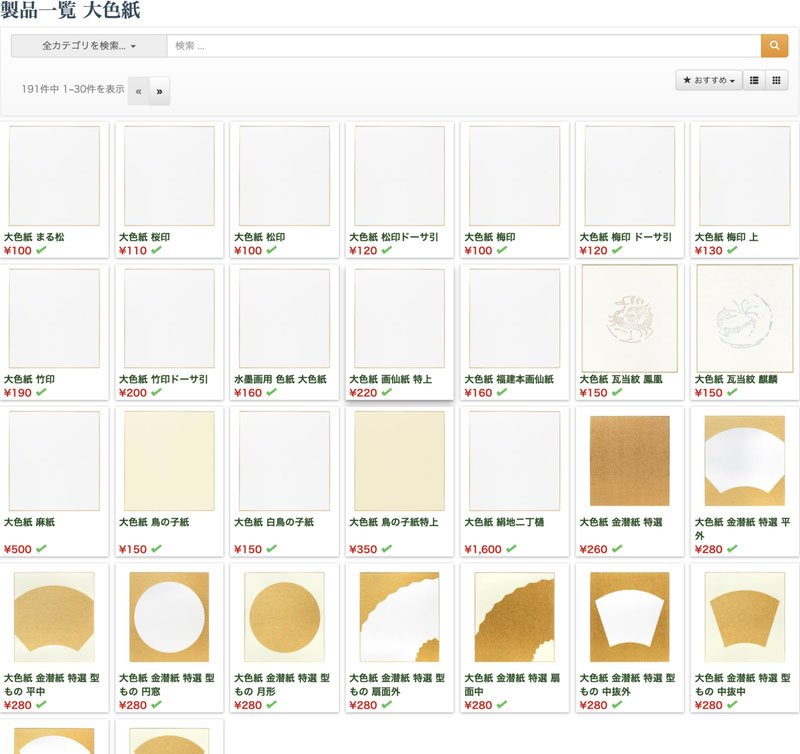The image size is (800, 754).
Task: Go to the previous results page
Action: 138,91
